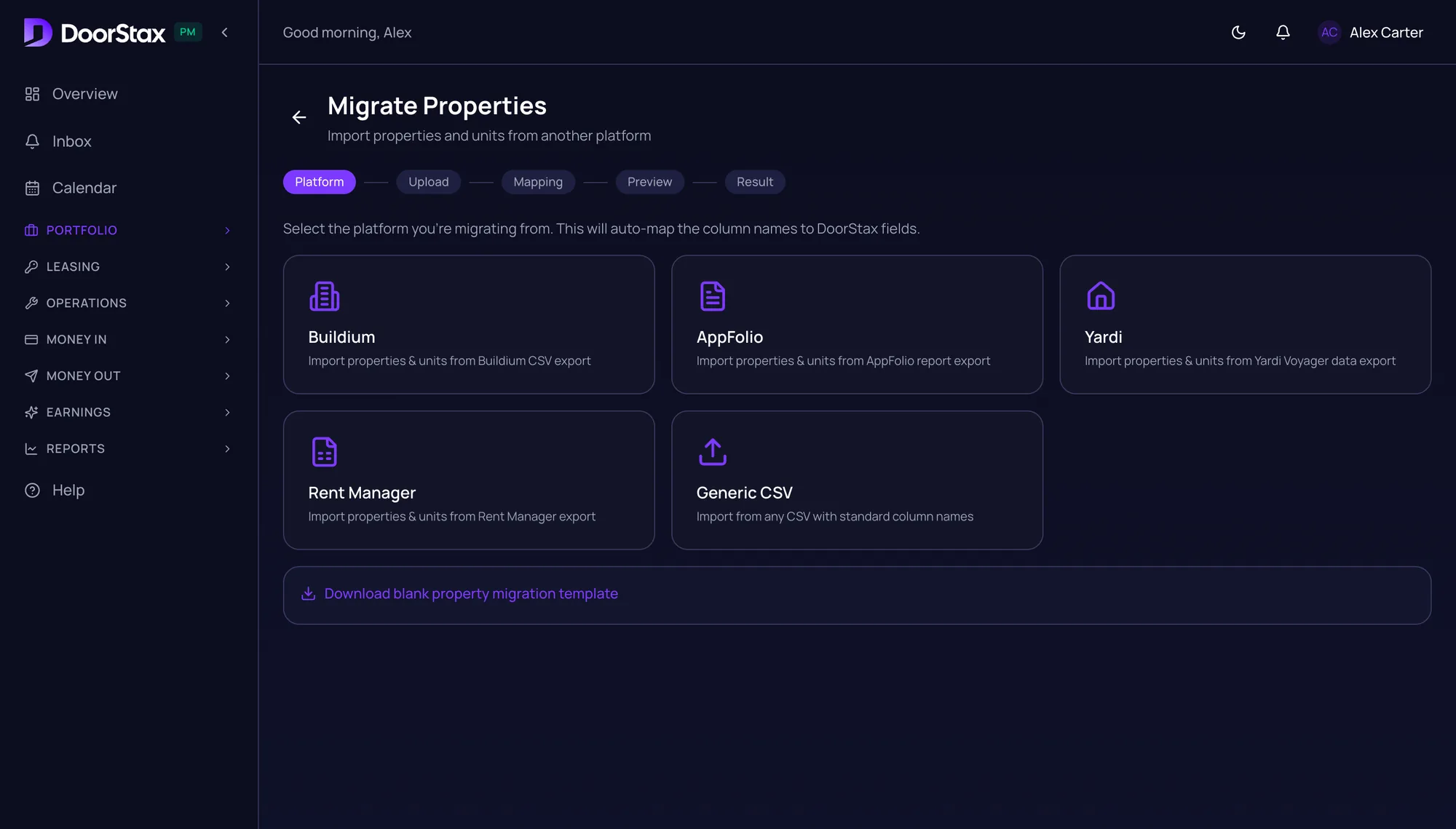The image size is (1456, 829).
Task: Expand the Money In section chevron
Action: (x=227, y=339)
